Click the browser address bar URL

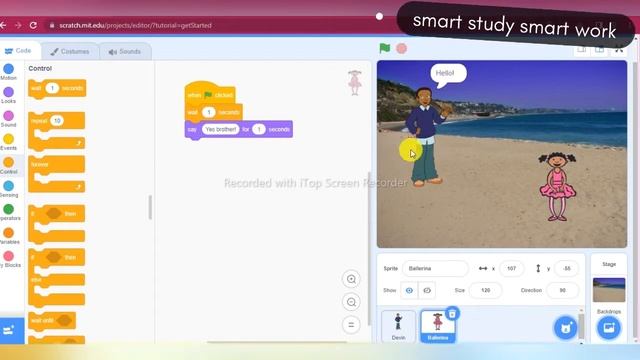(x=135, y=25)
